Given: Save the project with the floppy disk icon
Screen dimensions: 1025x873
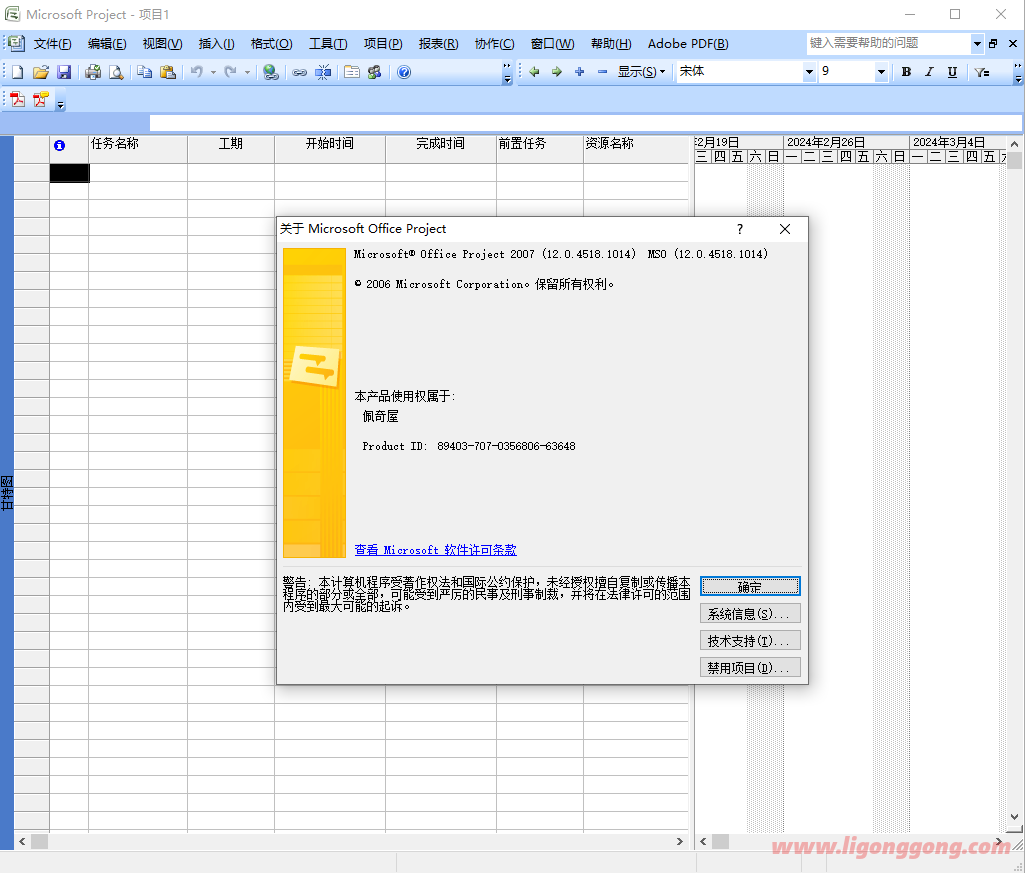Looking at the screenshot, I should click(x=63, y=72).
